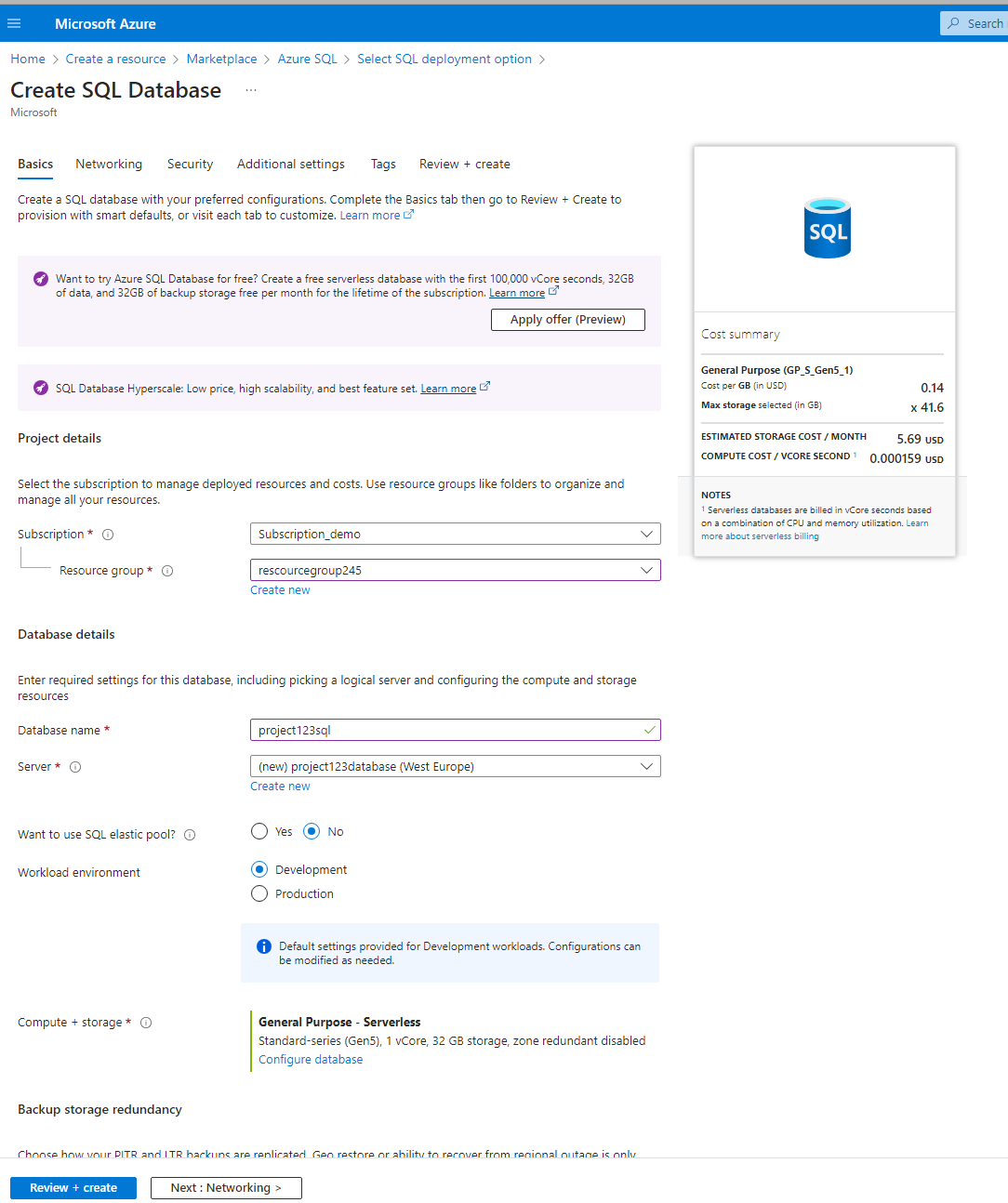This screenshot has height=1203, width=1008.
Task: Select Yes for SQL elastic pool
Action: coord(259,831)
